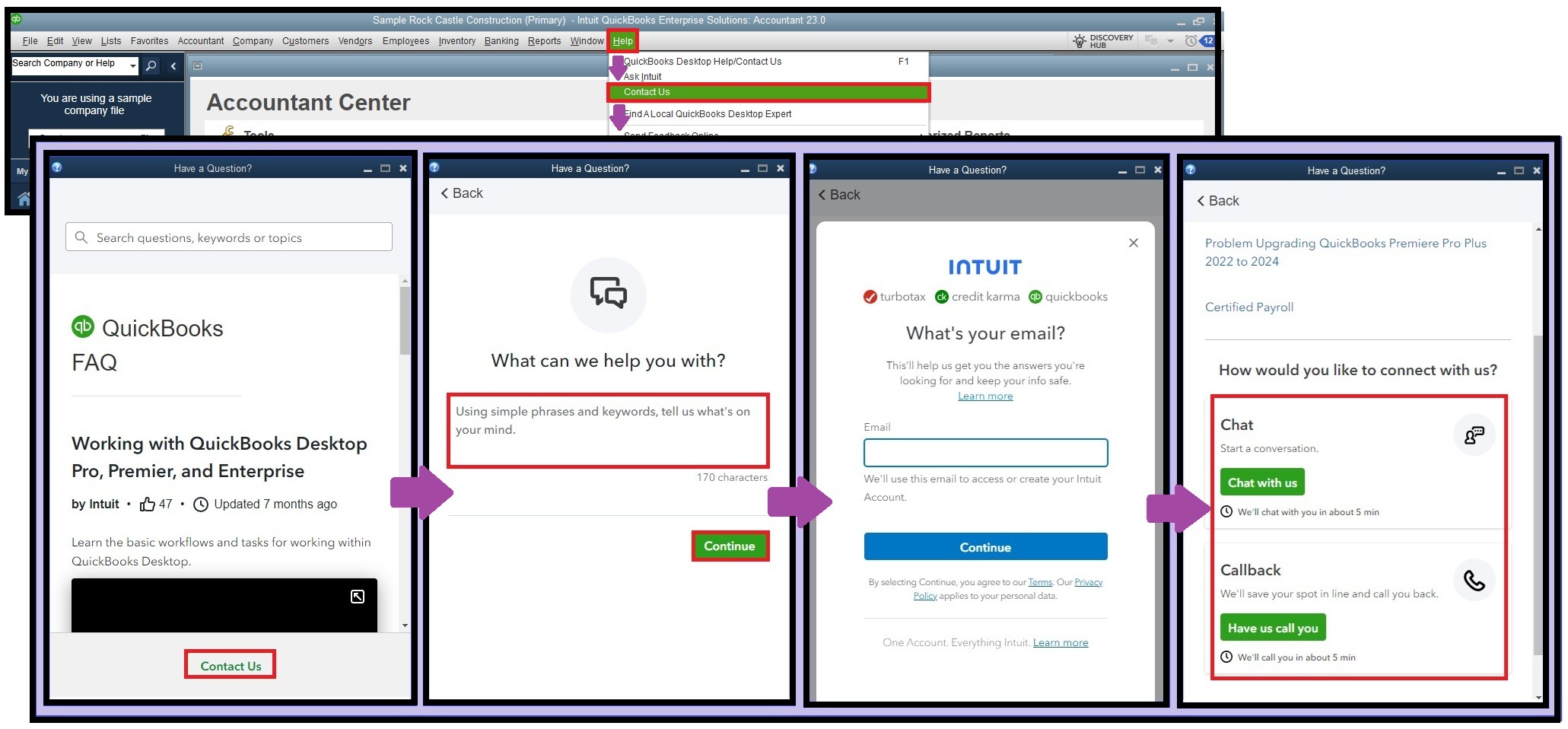Open the Accountant menu
This screenshot has width=1568, height=729.
[201, 41]
